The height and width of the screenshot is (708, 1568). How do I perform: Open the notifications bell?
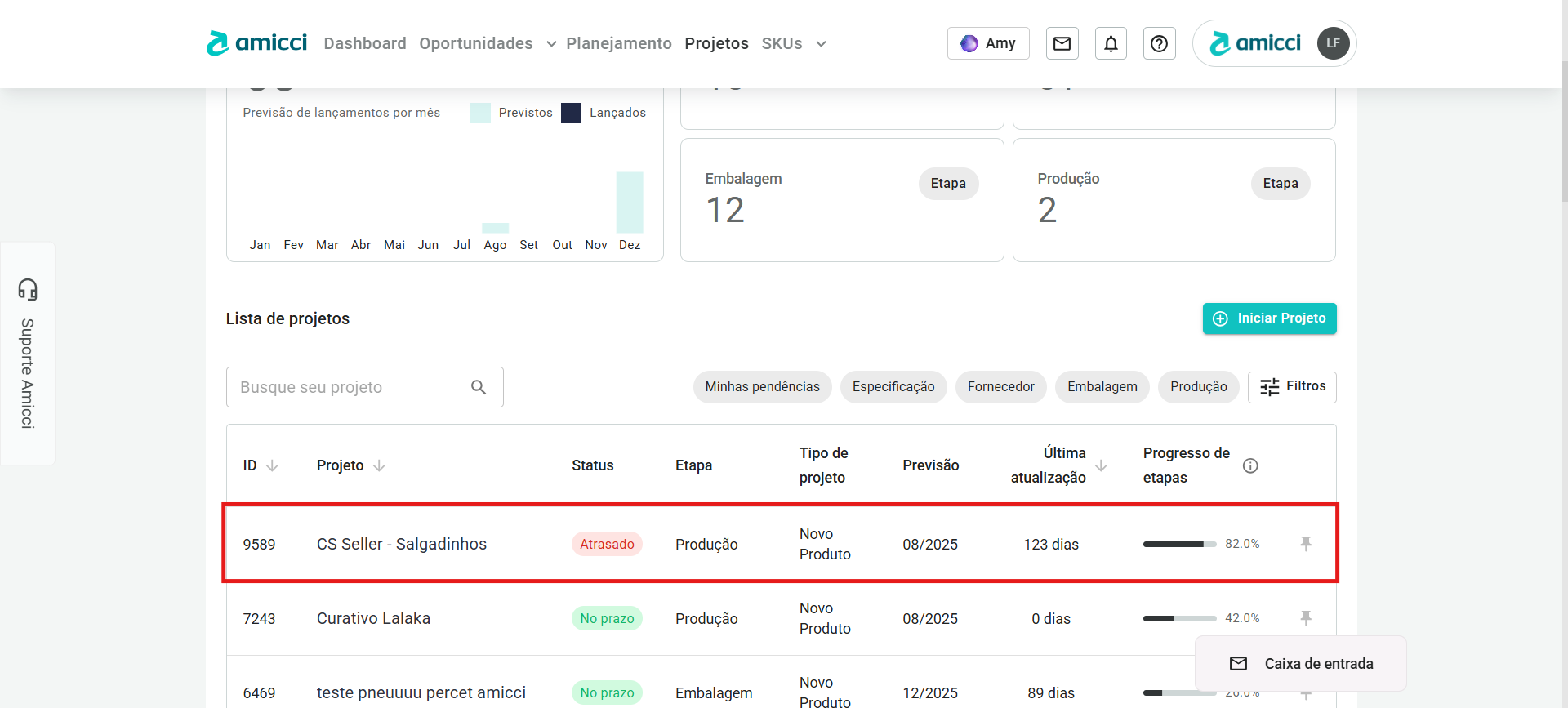1111,43
